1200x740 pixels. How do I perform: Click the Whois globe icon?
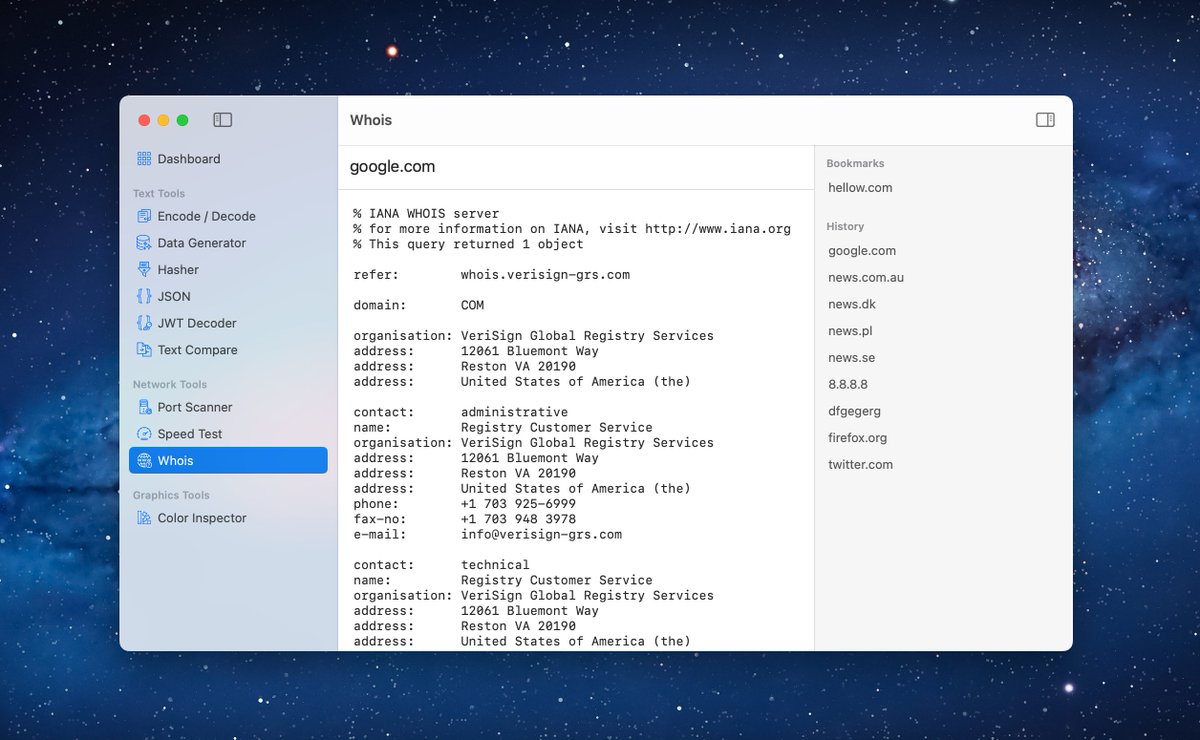[x=144, y=461]
